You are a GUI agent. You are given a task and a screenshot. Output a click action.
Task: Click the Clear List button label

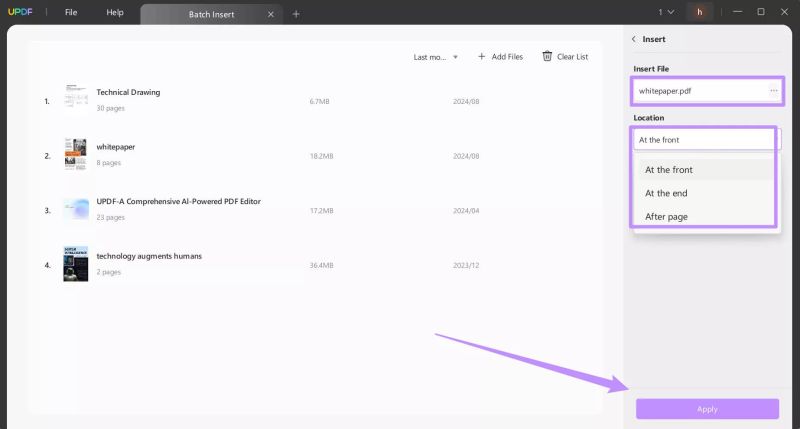point(572,57)
